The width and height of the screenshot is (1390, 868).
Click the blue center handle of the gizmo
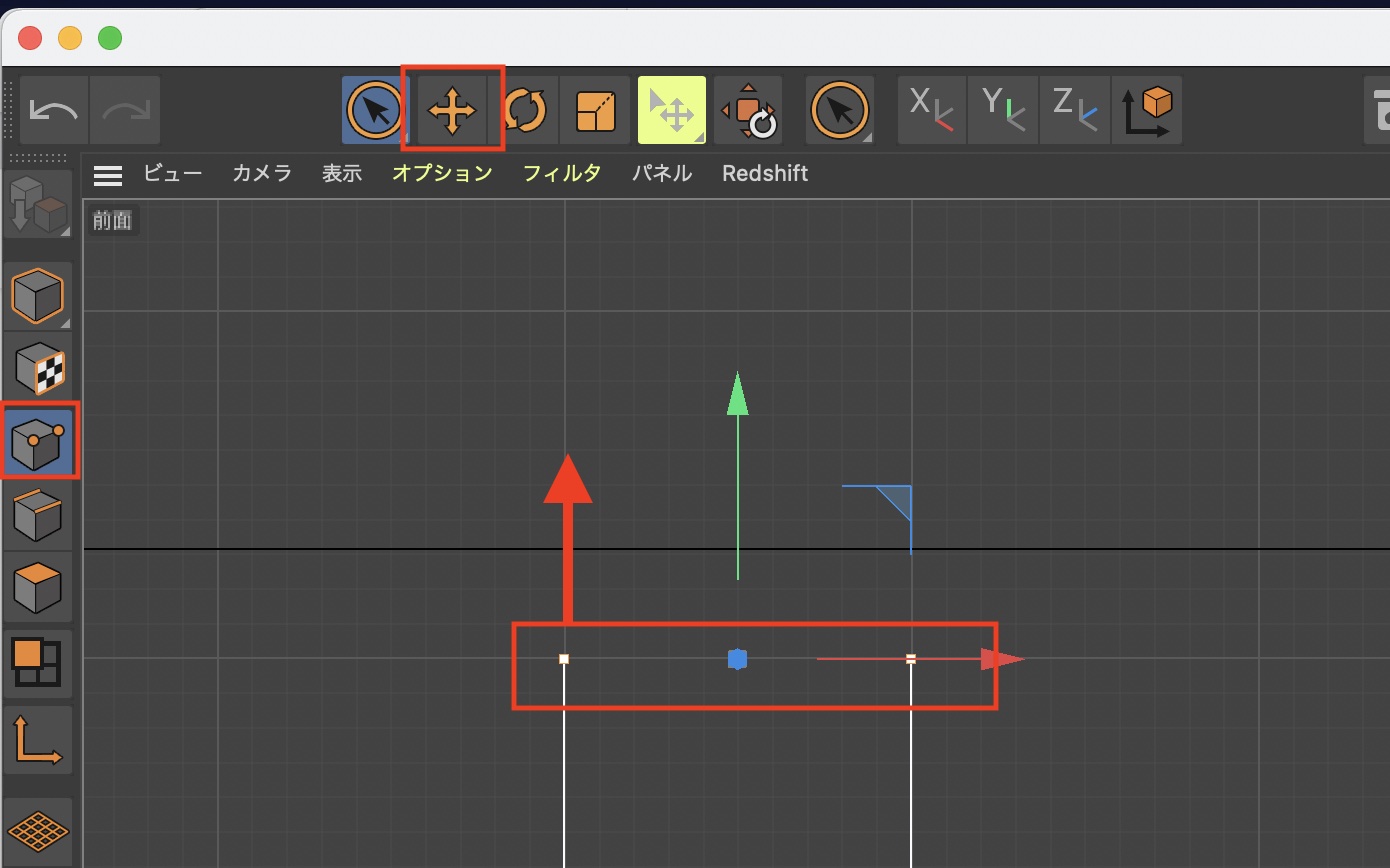coord(737,659)
